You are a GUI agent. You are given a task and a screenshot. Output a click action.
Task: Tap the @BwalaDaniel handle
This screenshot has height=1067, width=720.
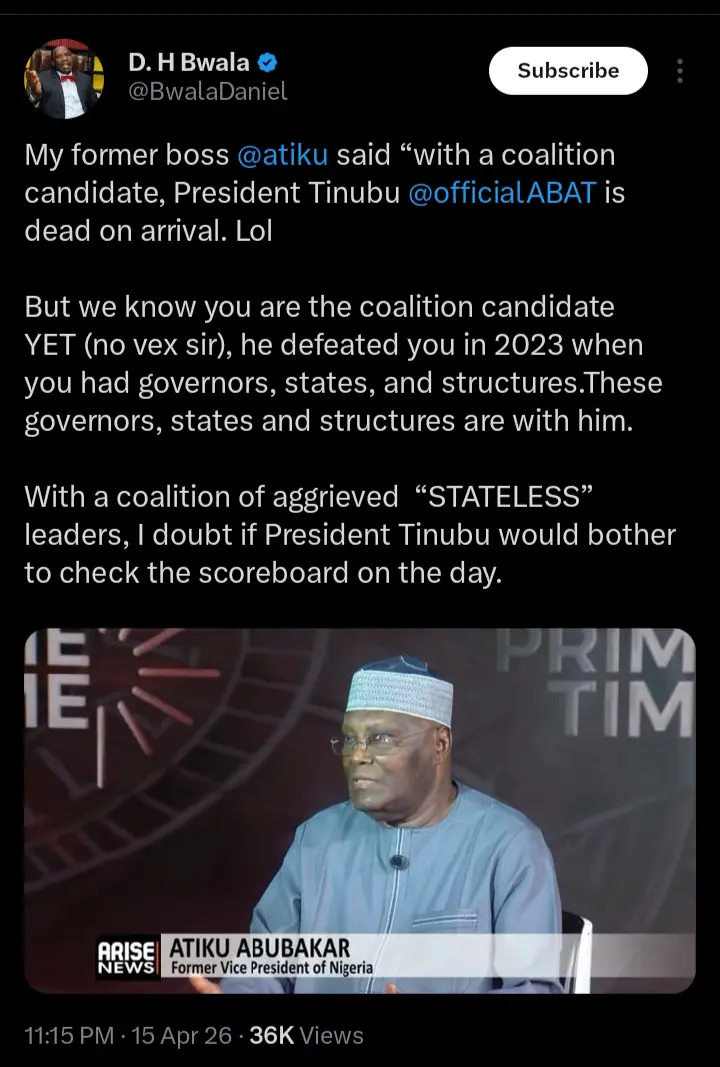click(x=207, y=92)
